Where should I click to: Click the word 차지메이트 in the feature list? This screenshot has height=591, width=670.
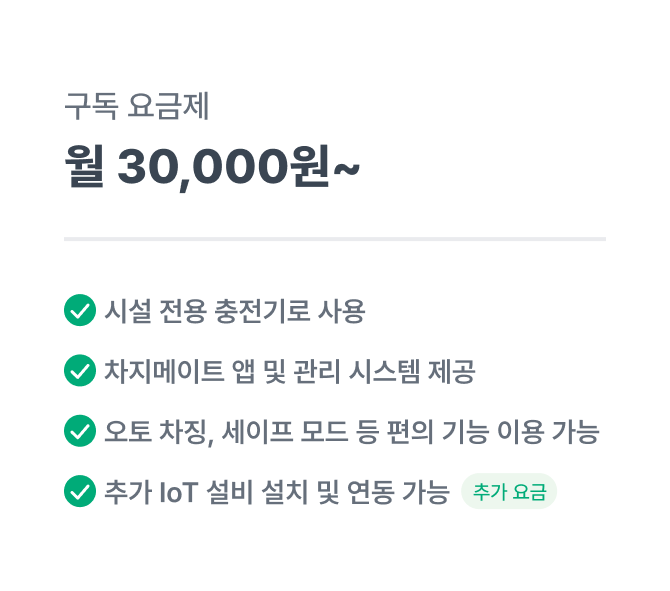[165, 371]
